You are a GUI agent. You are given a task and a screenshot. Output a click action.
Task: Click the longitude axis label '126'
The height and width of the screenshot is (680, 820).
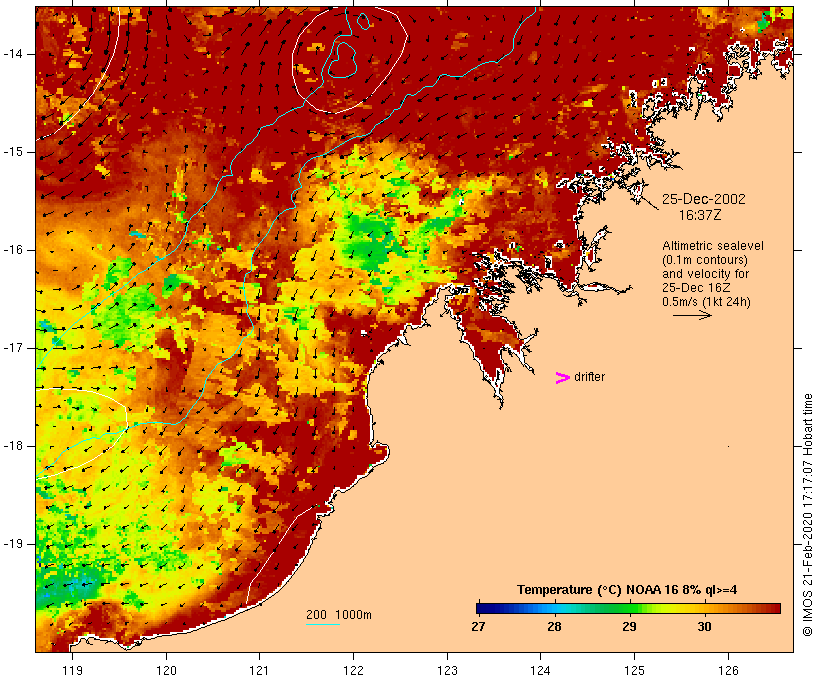pyautogui.click(x=728, y=670)
